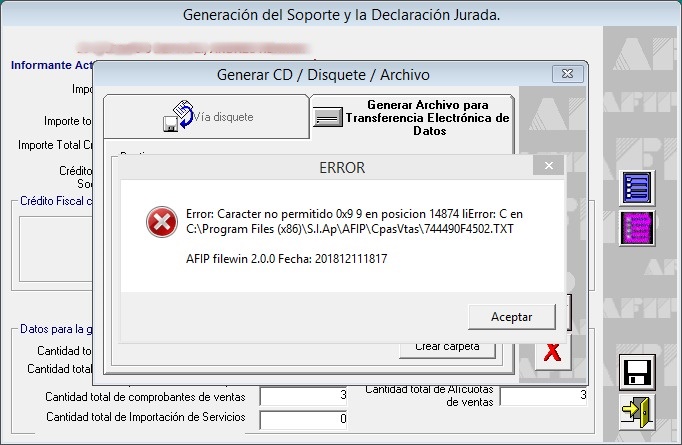Click the empty Crédito Fiscal box
The width and height of the screenshot is (682, 445).
click(56, 249)
